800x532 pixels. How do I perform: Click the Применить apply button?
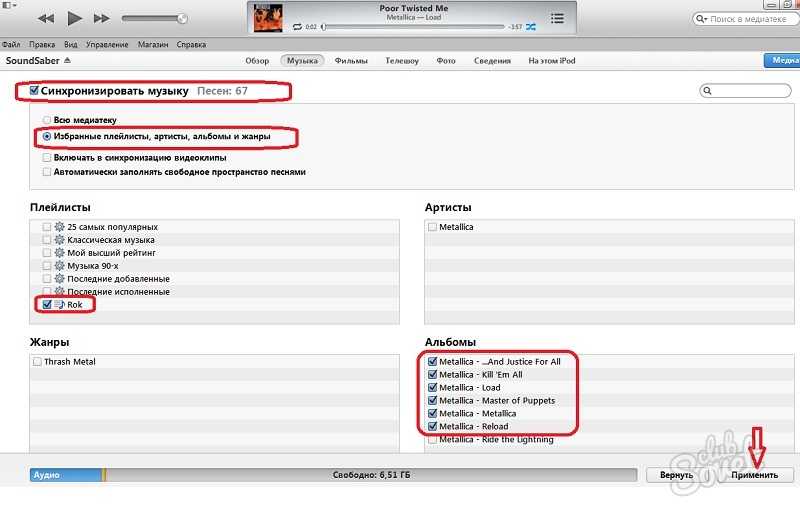755,475
